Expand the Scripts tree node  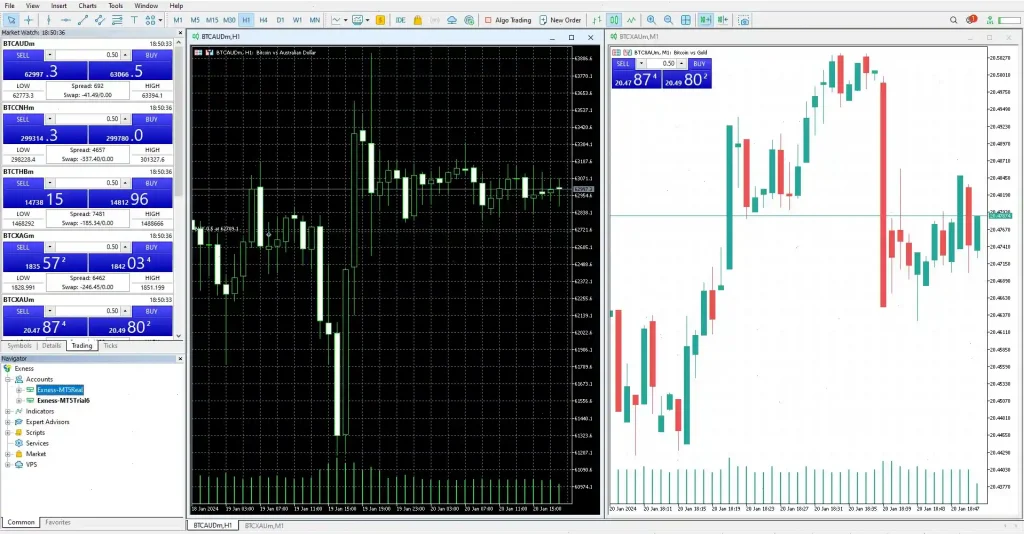coord(8,432)
